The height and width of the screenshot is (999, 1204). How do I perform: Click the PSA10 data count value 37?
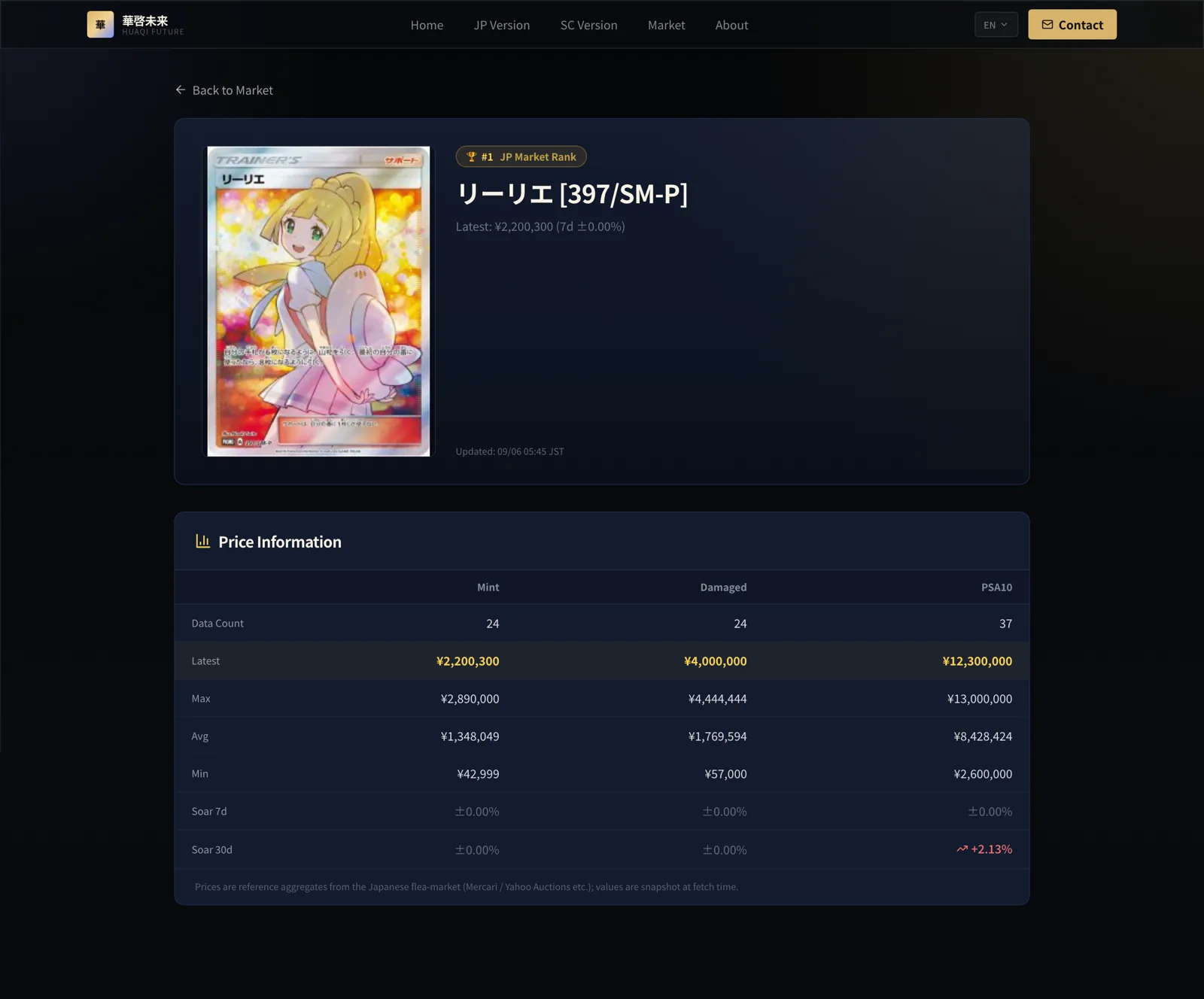(x=1005, y=624)
